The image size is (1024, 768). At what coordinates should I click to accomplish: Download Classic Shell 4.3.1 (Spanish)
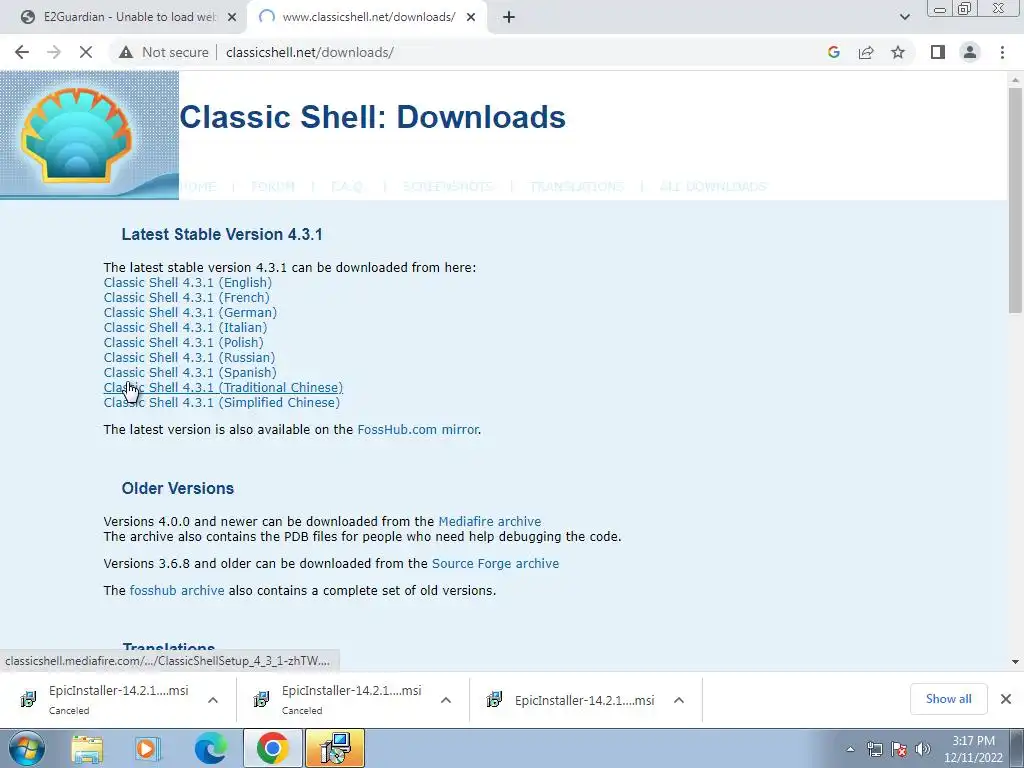coord(190,373)
